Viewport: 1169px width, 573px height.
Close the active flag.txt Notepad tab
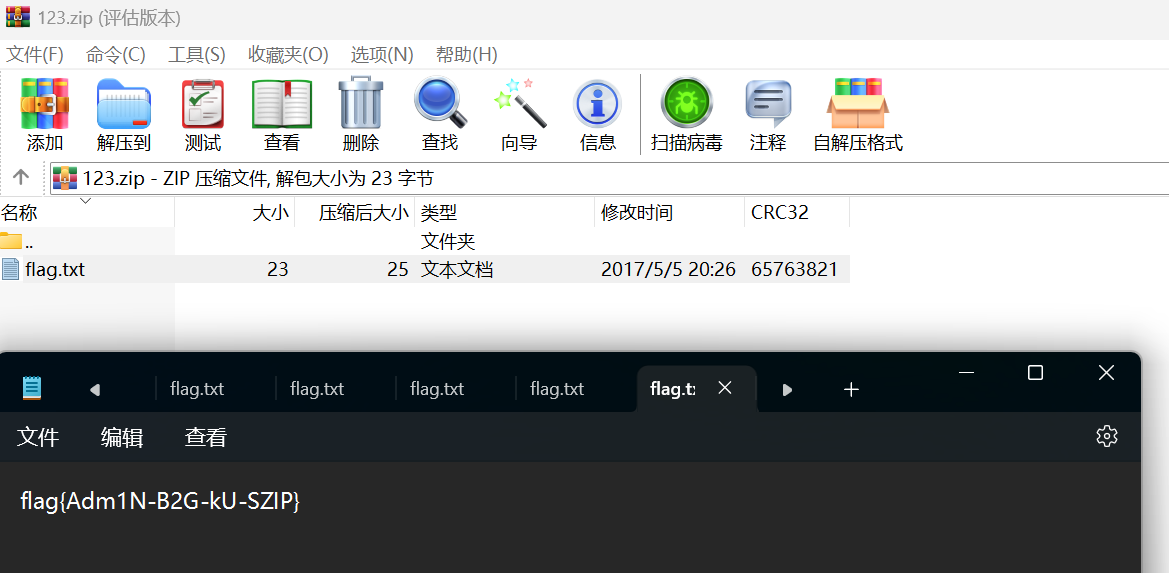tap(725, 388)
